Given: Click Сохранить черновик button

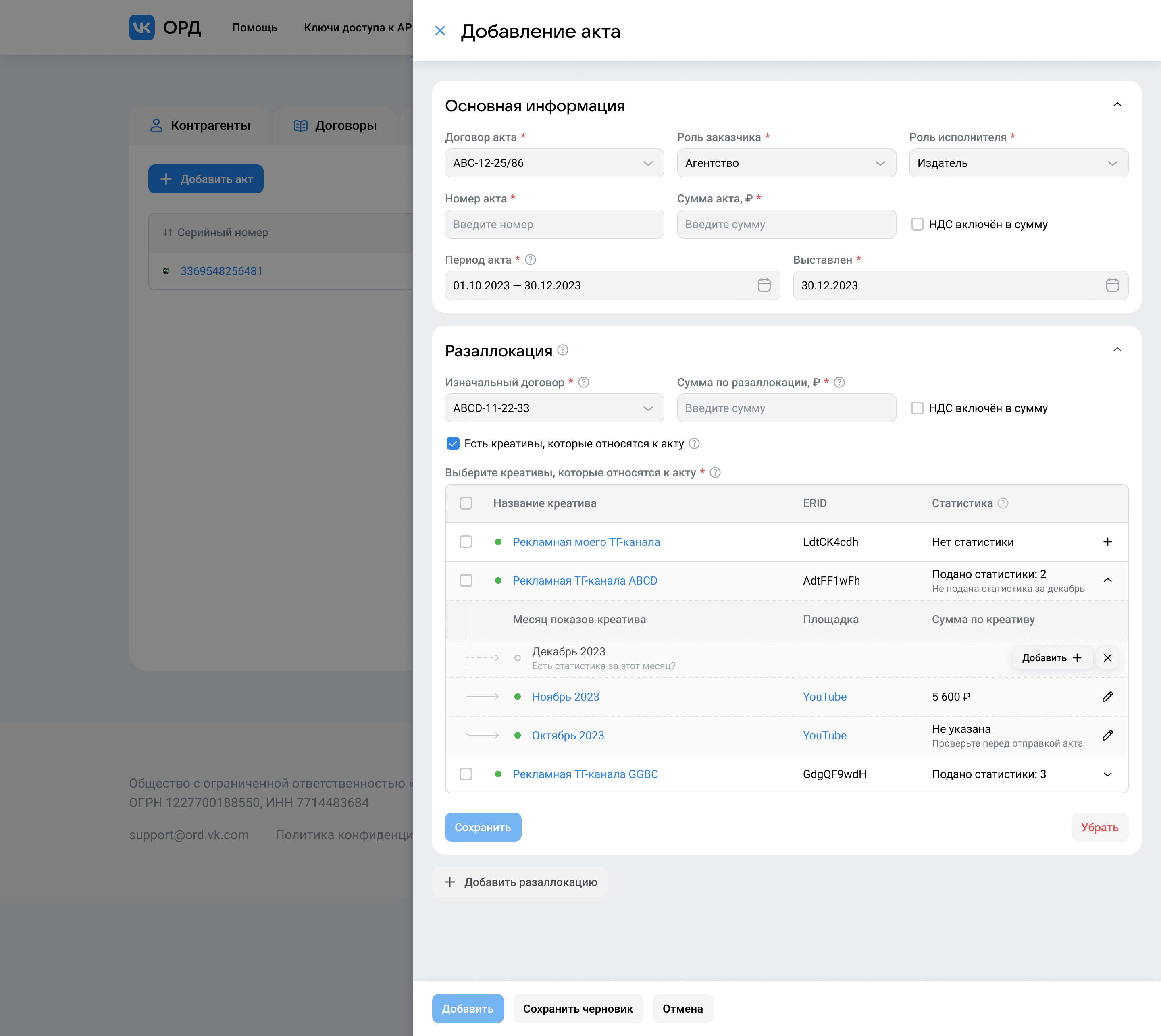Looking at the screenshot, I should 577,1009.
